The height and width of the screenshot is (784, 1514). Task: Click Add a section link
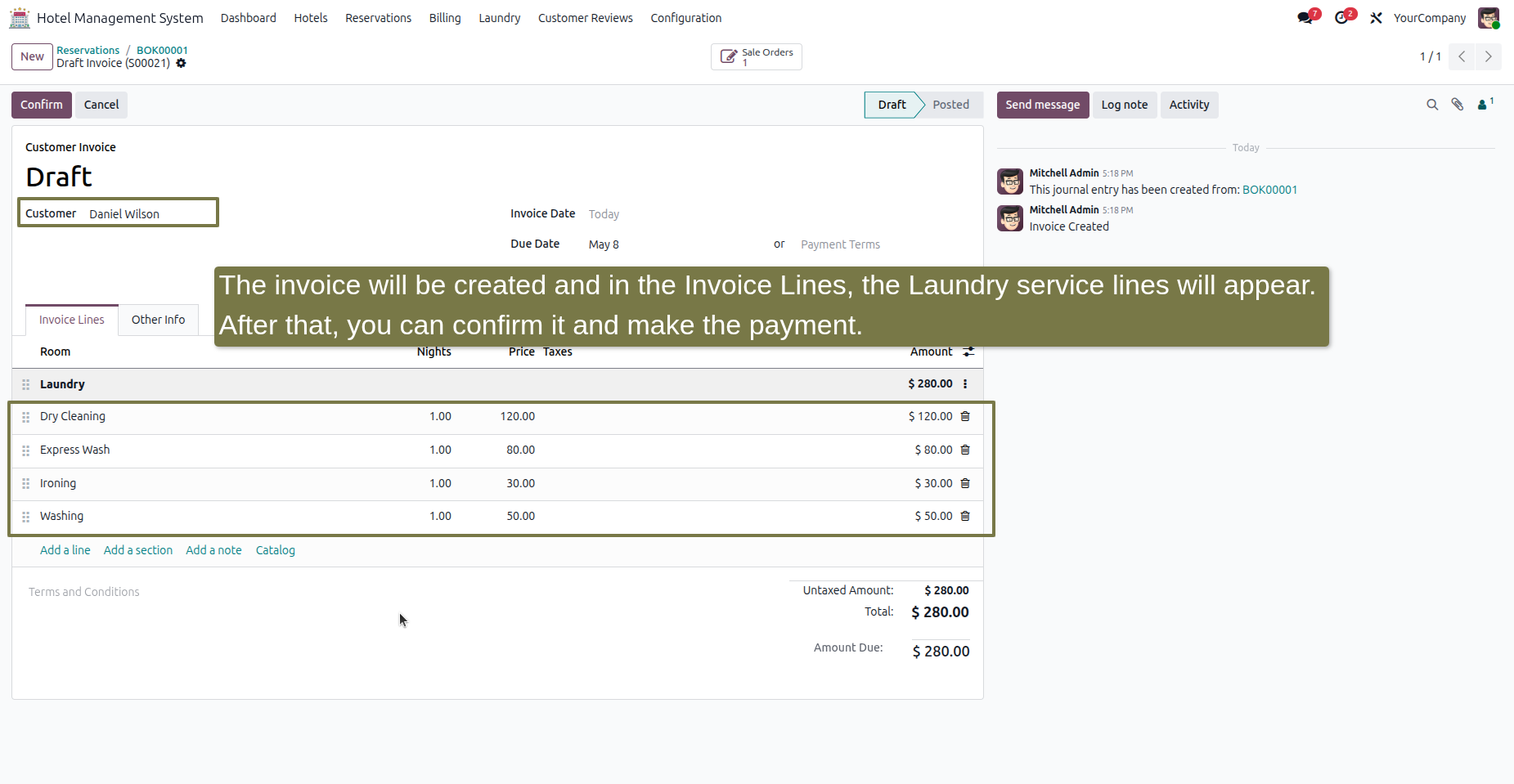[x=138, y=550]
